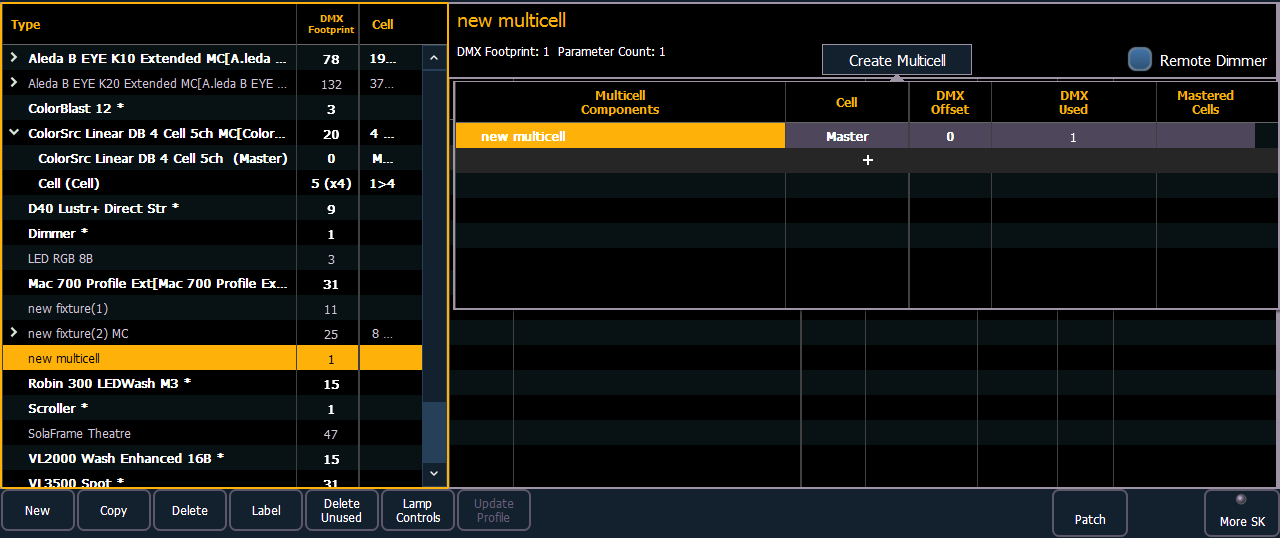Click the DMX Used value 1
Viewport: 1280px width, 538px height.
(1073, 137)
